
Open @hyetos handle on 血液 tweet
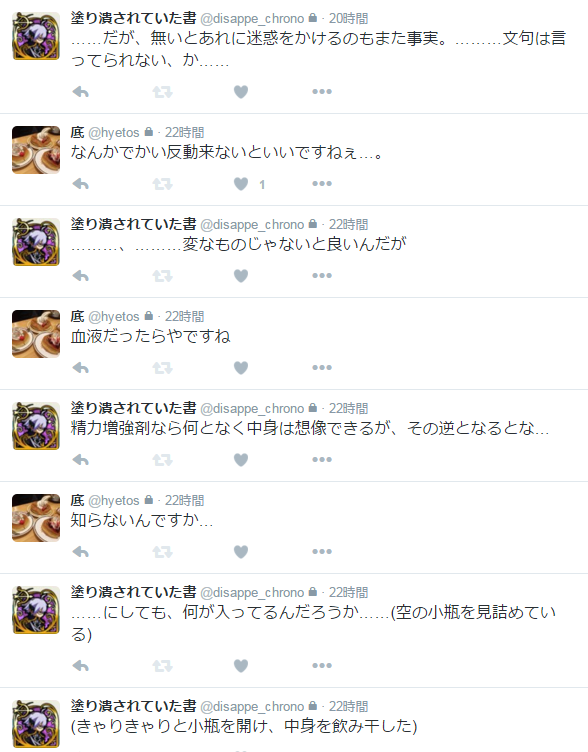coord(114,317)
